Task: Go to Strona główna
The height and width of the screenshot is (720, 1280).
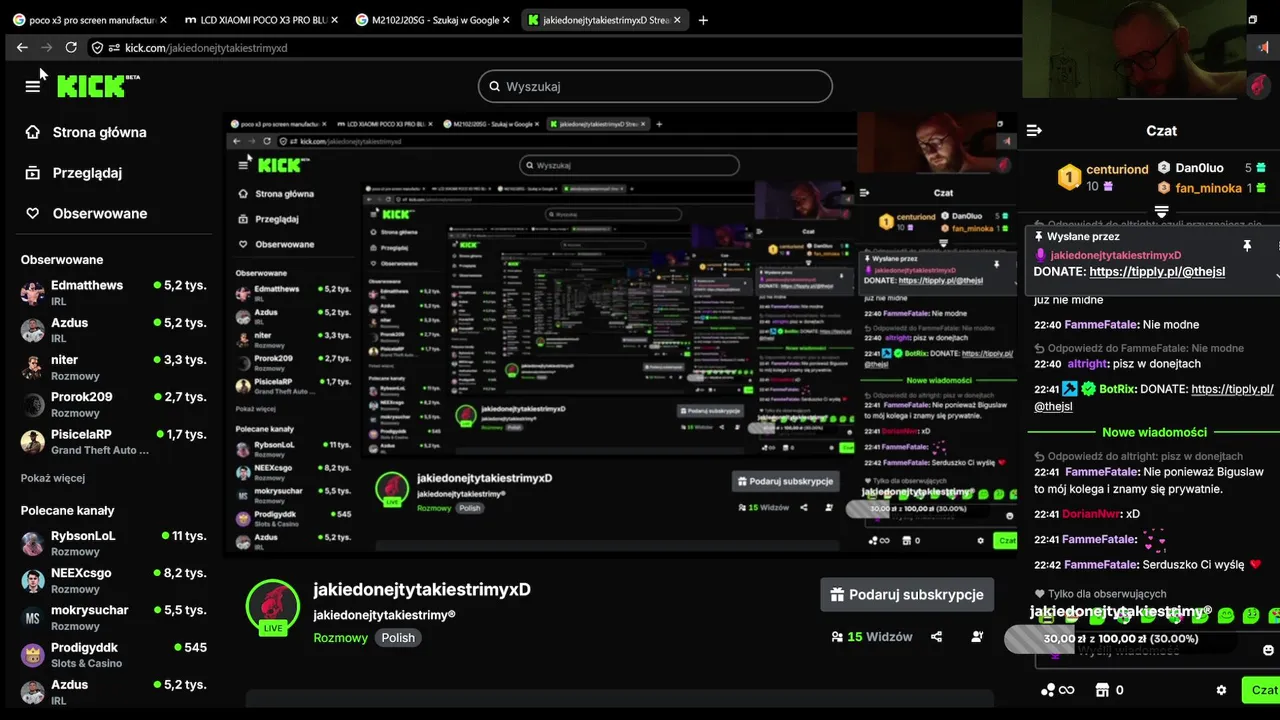Action: tap(86, 132)
